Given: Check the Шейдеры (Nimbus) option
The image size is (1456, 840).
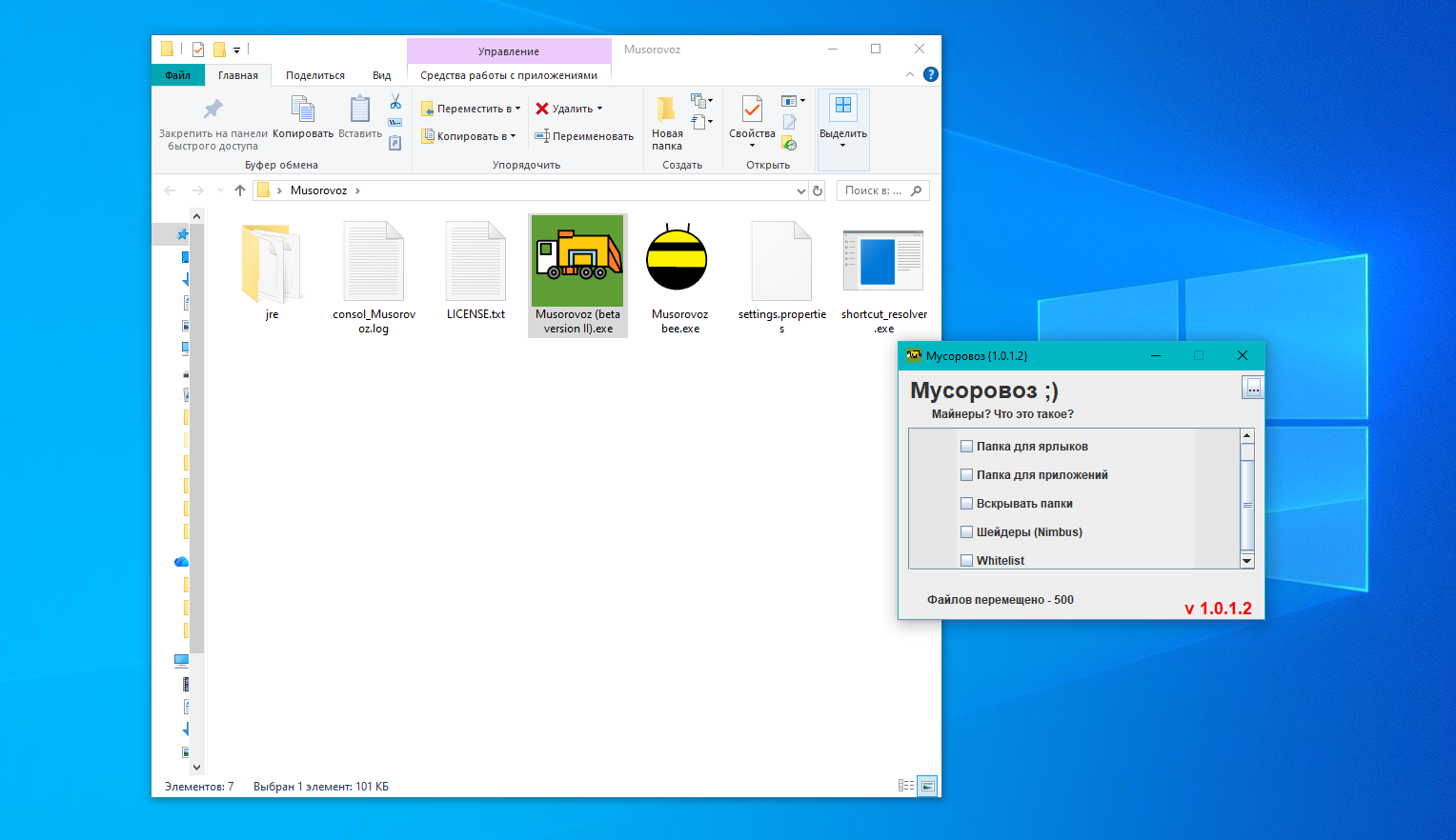Looking at the screenshot, I should pos(966,531).
